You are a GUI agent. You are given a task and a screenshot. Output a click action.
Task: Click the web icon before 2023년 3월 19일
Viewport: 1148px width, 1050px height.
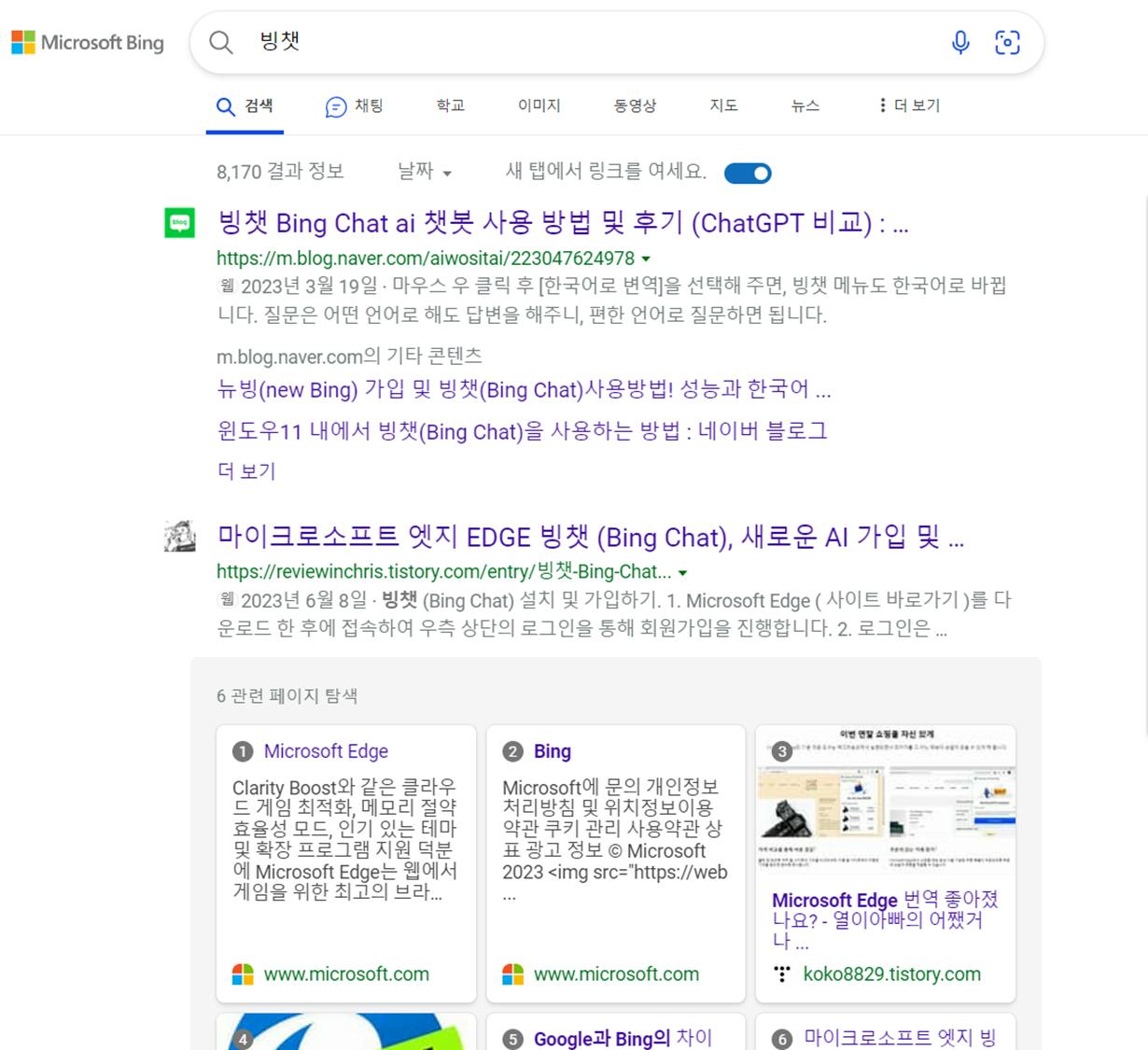click(x=227, y=286)
